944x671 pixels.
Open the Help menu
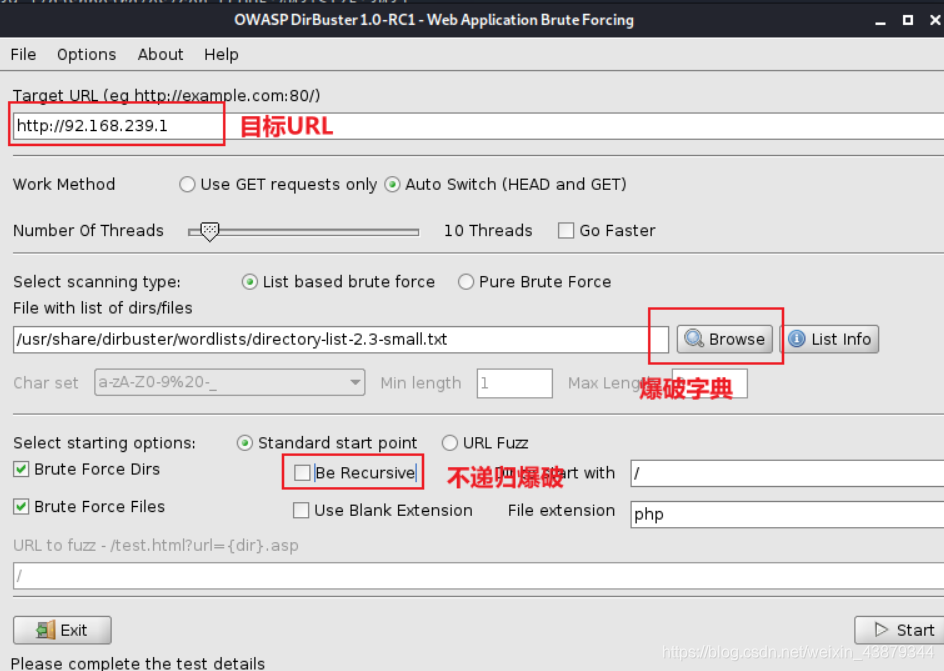coord(221,55)
